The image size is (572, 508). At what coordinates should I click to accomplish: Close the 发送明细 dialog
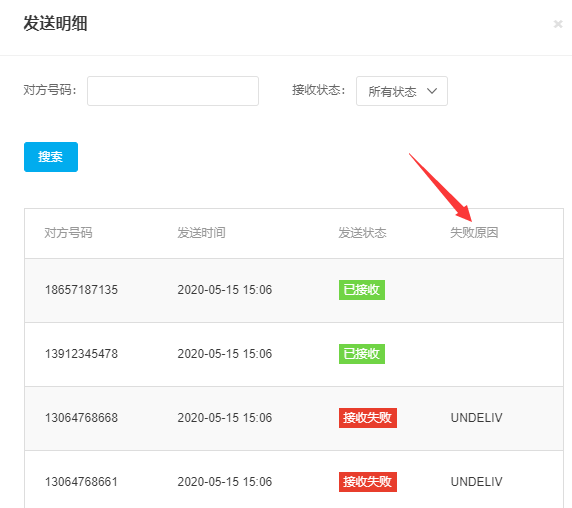click(558, 24)
